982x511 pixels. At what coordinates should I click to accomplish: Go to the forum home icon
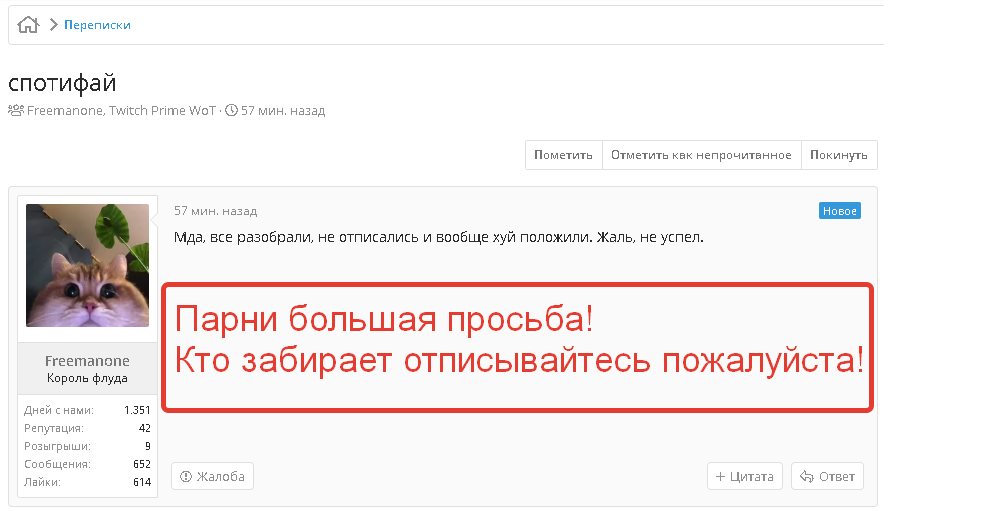click(x=28, y=25)
